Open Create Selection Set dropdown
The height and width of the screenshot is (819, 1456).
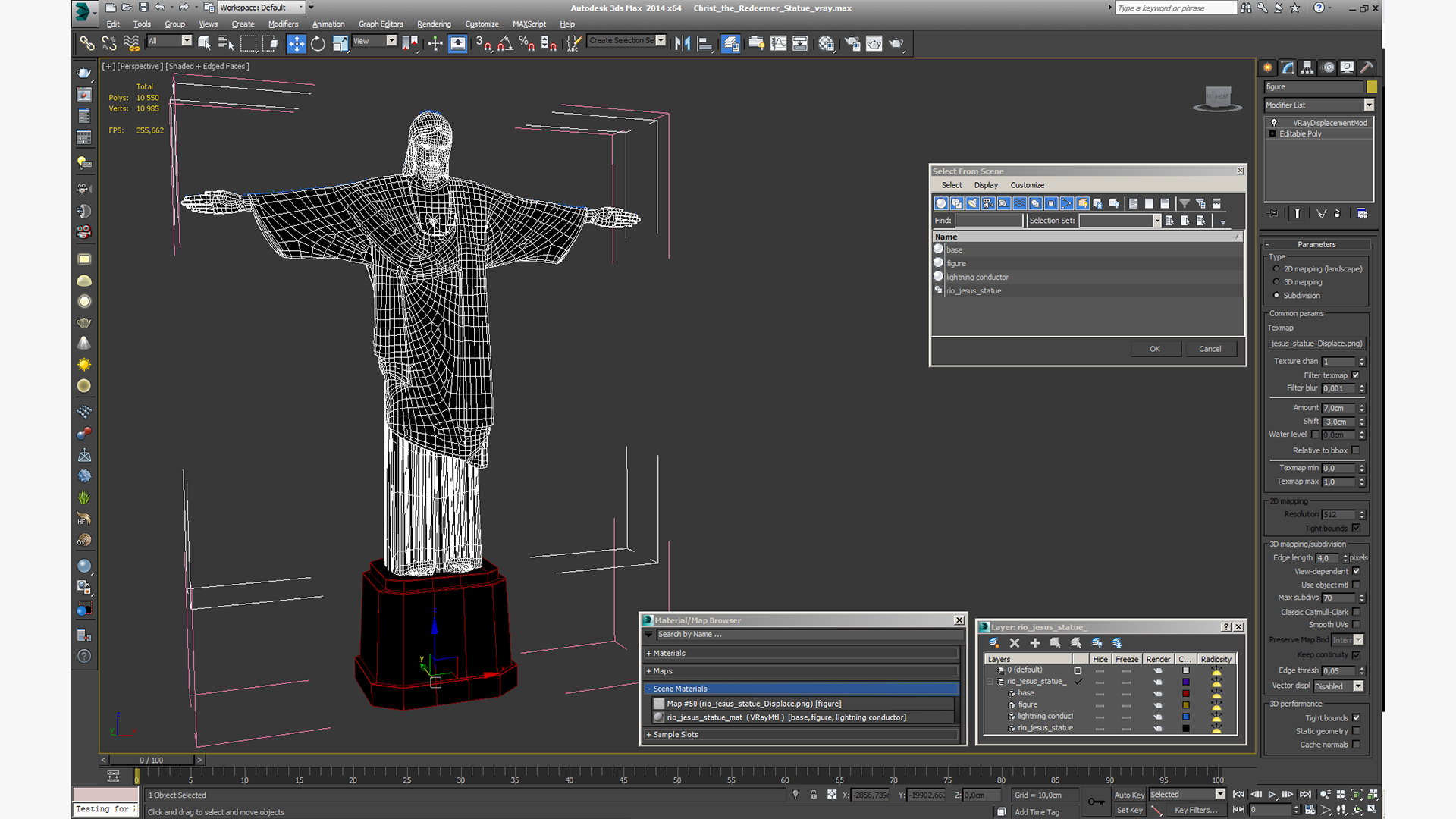coord(627,41)
